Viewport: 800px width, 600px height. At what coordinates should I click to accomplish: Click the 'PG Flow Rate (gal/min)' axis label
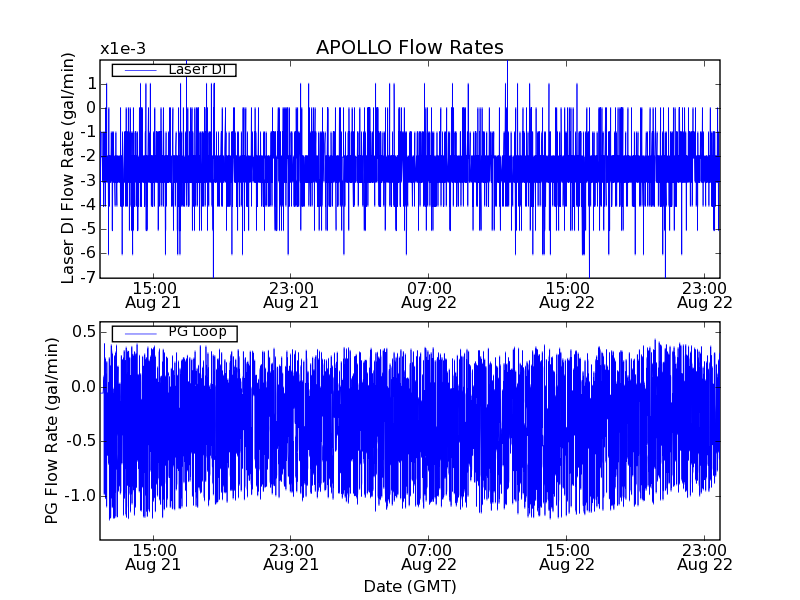51,431
